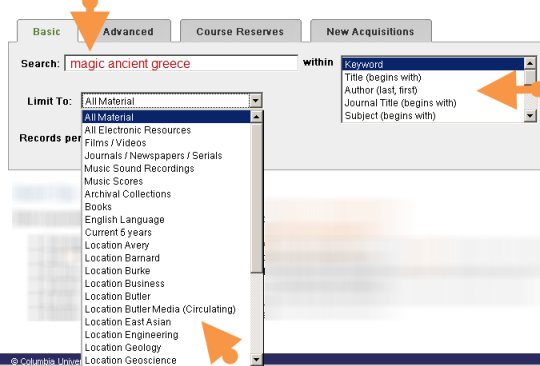540x366 pixels.
Task: Choose All Electronic Resources limit
Action: 167,130
